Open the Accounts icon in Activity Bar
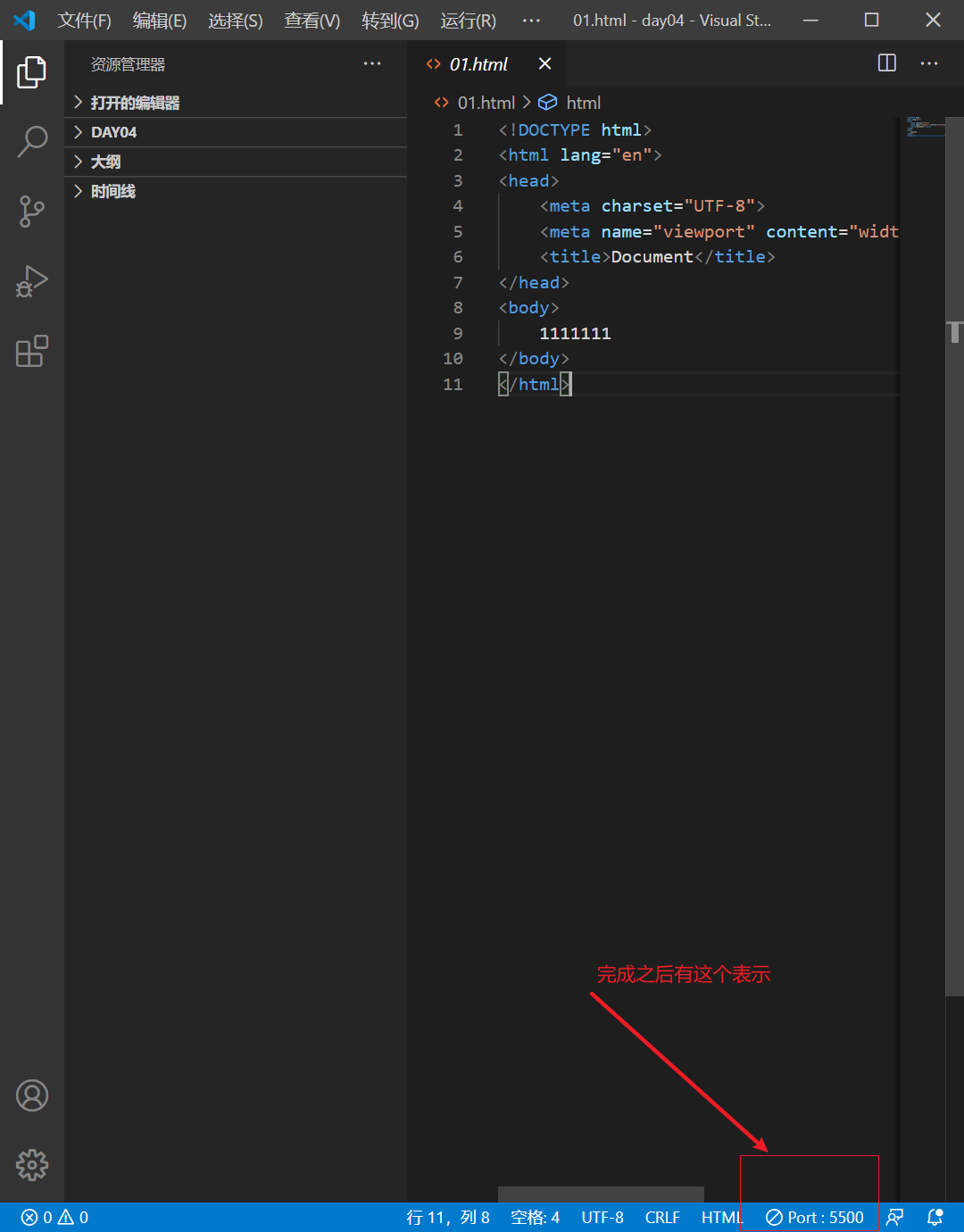Viewport: 964px width, 1232px height. click(x=32, y=1095)
